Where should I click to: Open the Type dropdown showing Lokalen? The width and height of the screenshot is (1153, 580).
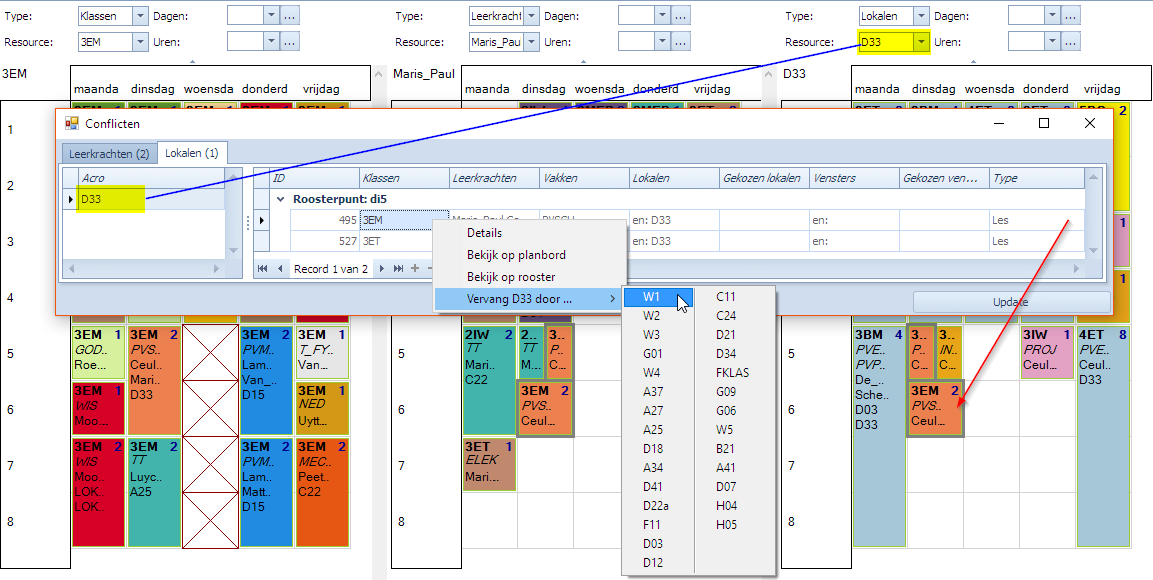click(x=921, y=15)
